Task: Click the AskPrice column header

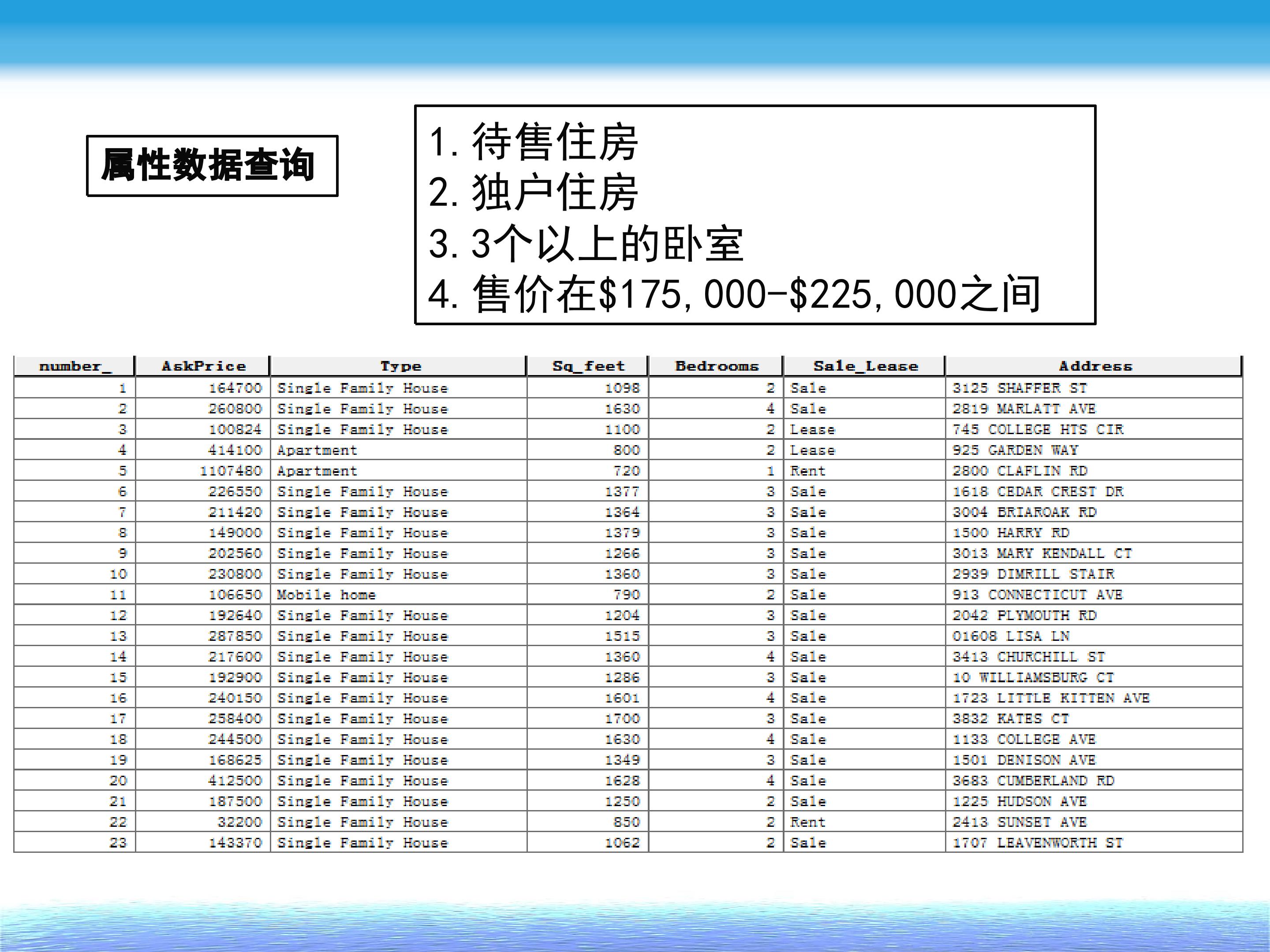Action: tap(203, 366)
